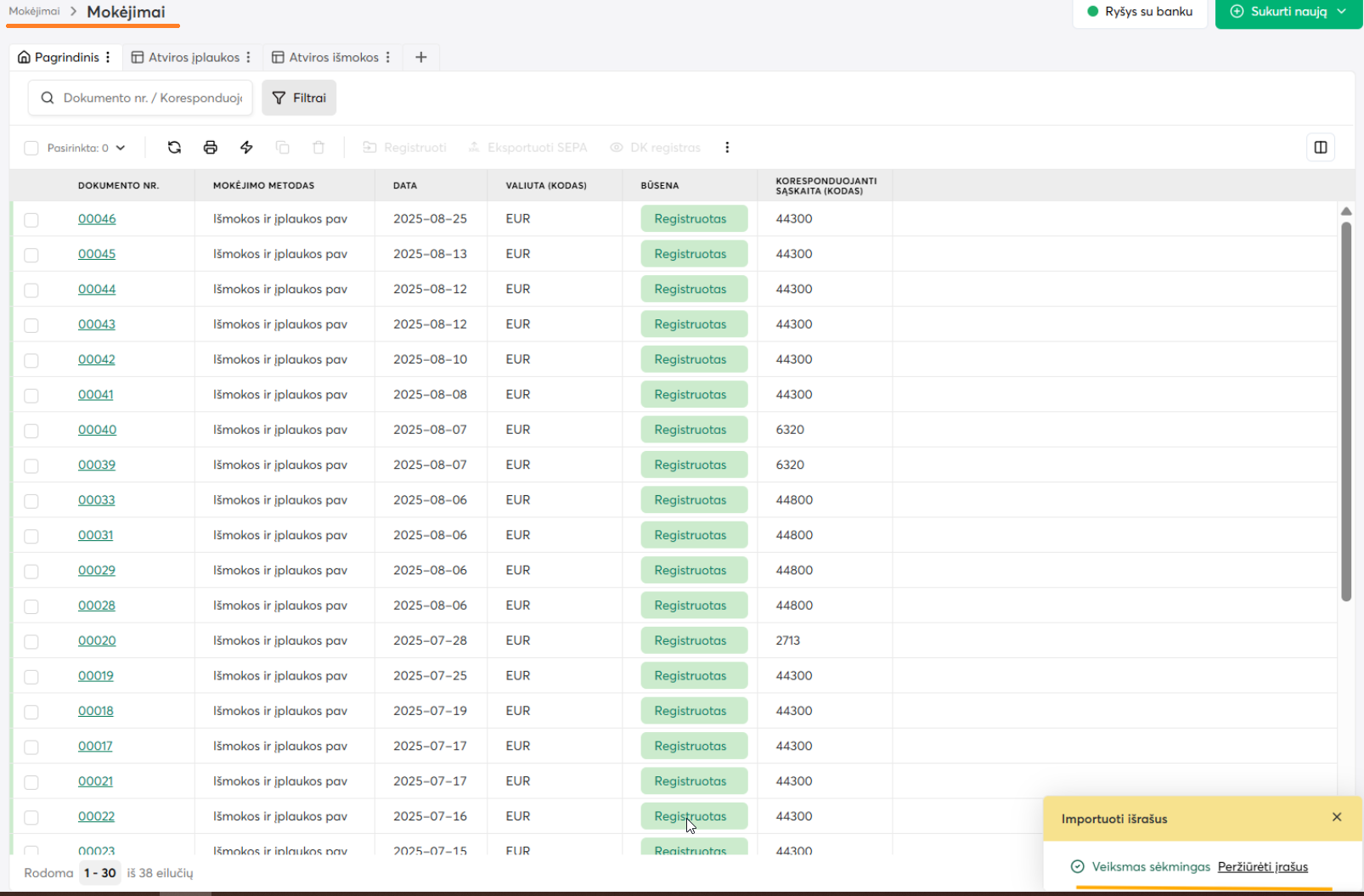Expand the Pasirinkta selection dropdown
Viewport: 1364px width, 896px height.
pyautogui.click(x=121, y=148)
